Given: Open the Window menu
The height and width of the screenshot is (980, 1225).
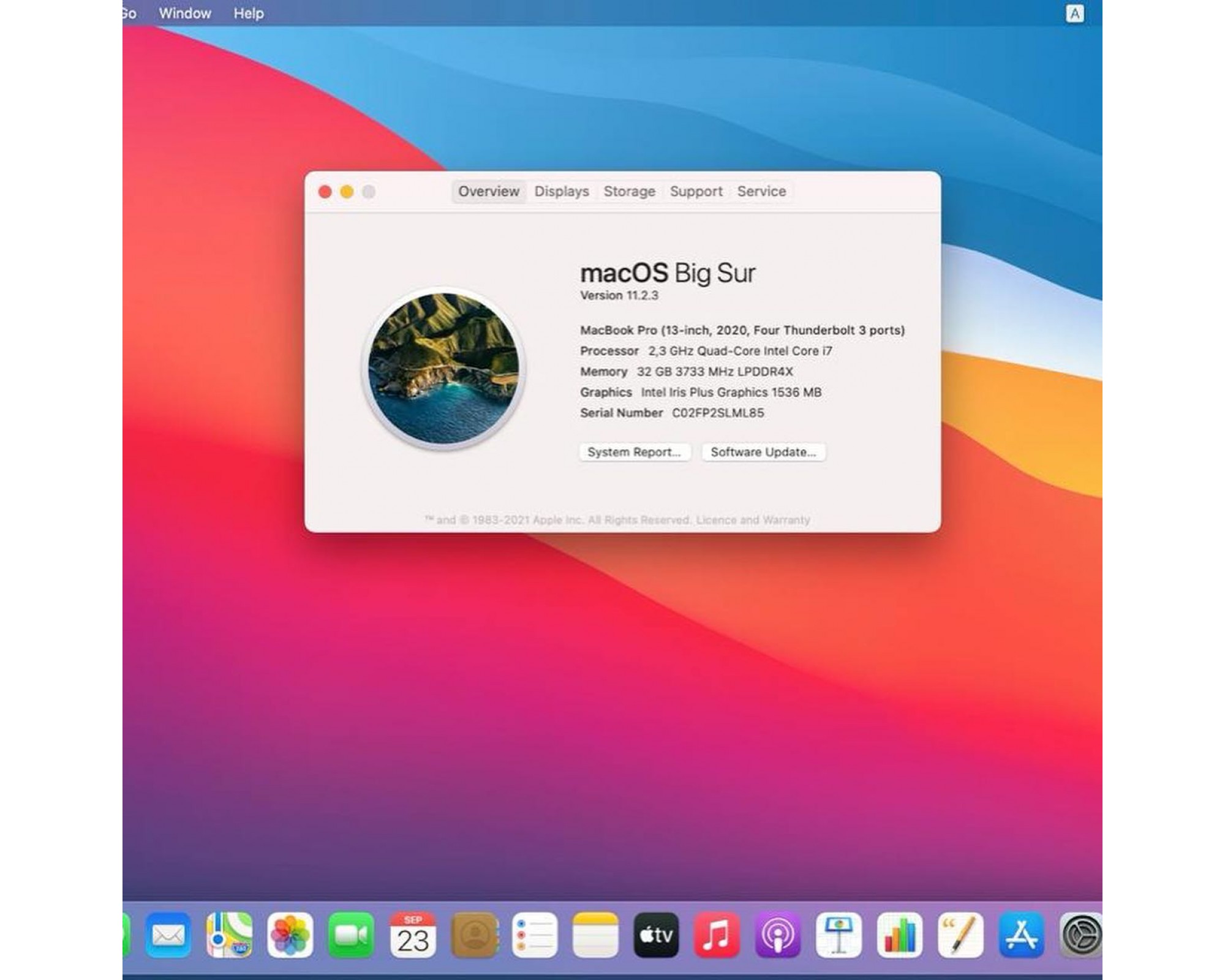Looking at the screenshot, I should tap(185, 13).
